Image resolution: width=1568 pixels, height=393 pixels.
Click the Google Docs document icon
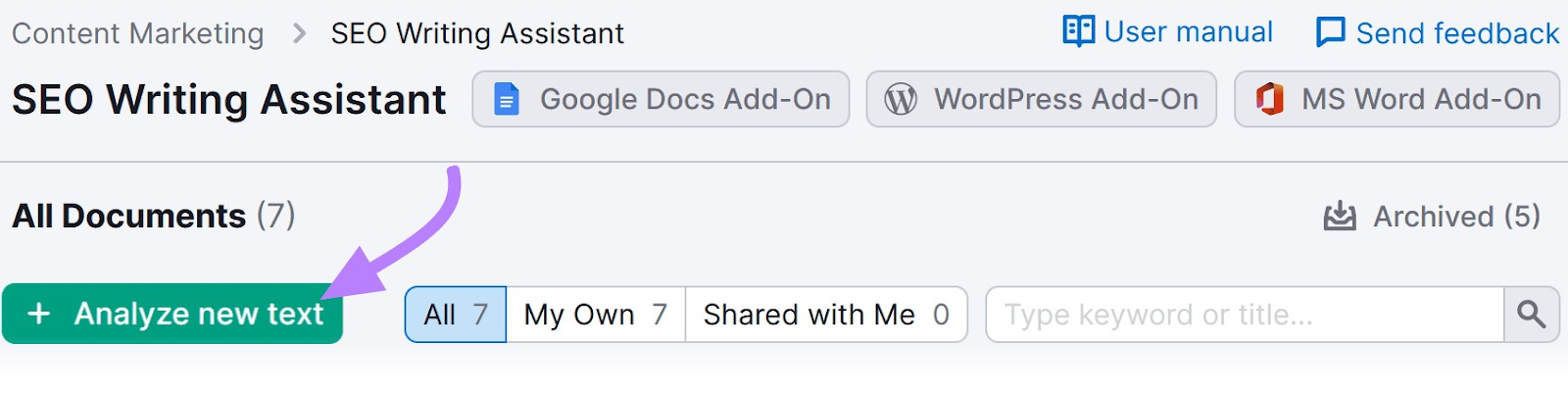pos(506,99)
